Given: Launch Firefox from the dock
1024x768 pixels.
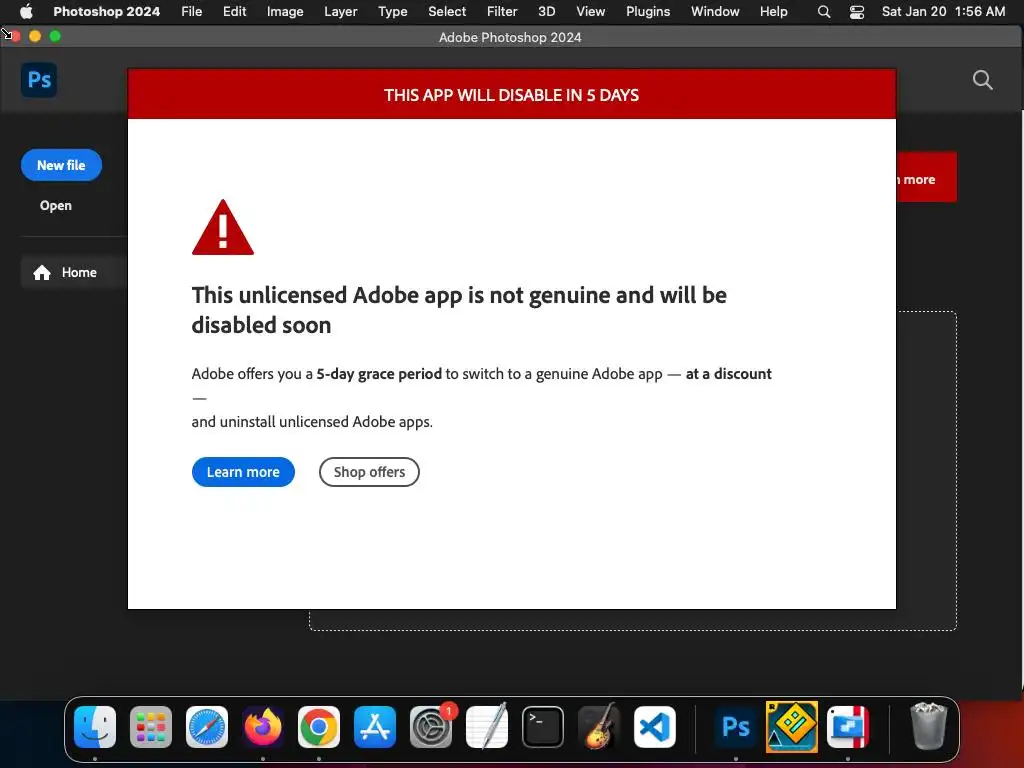Looking at the screenshot, I should click(x=263, y=727).
